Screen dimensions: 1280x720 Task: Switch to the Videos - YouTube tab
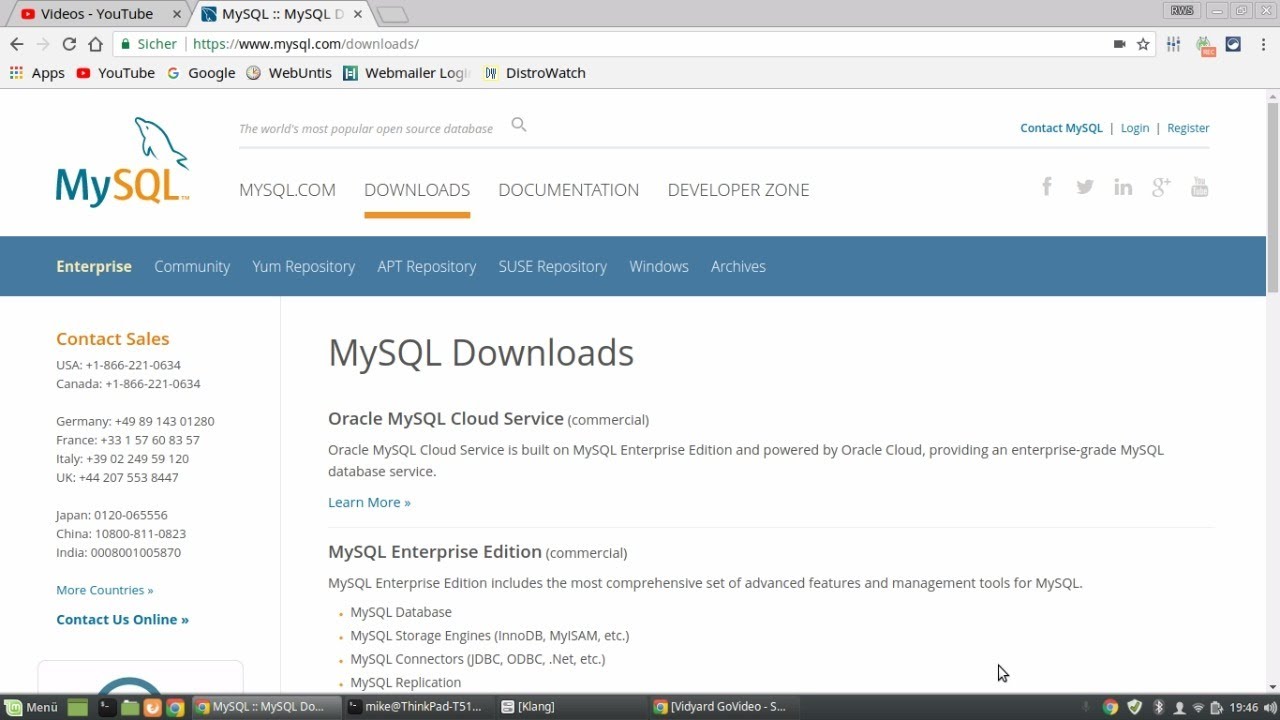pyautogui.click(x=96, y=14)
